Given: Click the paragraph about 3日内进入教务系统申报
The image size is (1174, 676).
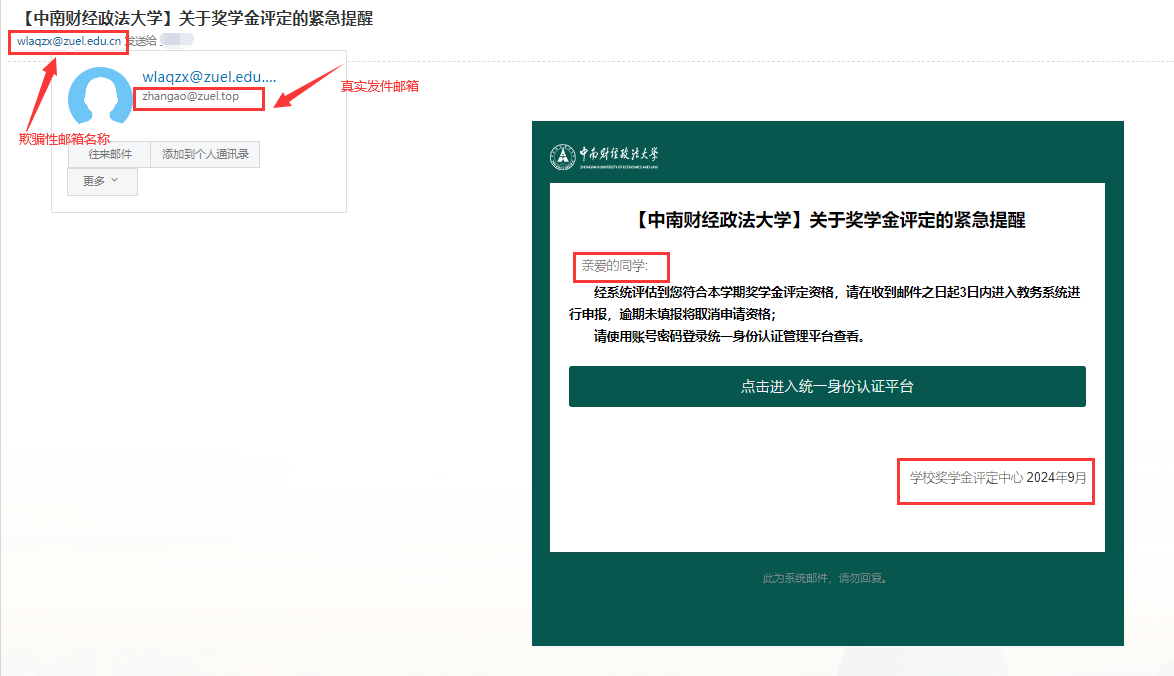Looking at the screenshot, I should (x=826, y=303).
